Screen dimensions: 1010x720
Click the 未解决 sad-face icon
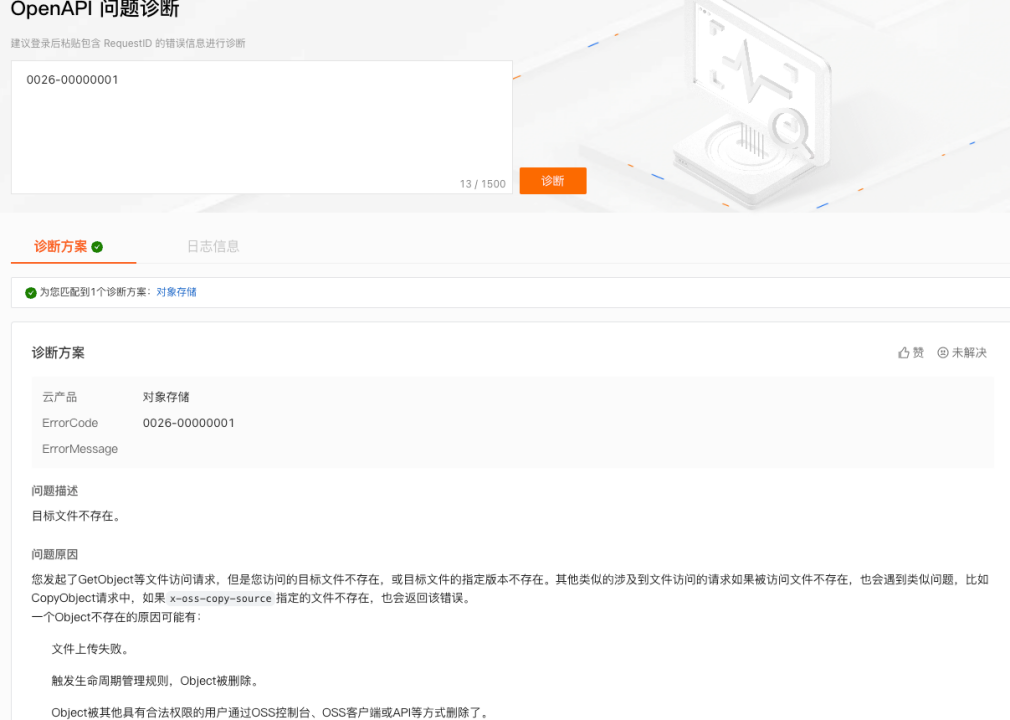tap(942, 352)
